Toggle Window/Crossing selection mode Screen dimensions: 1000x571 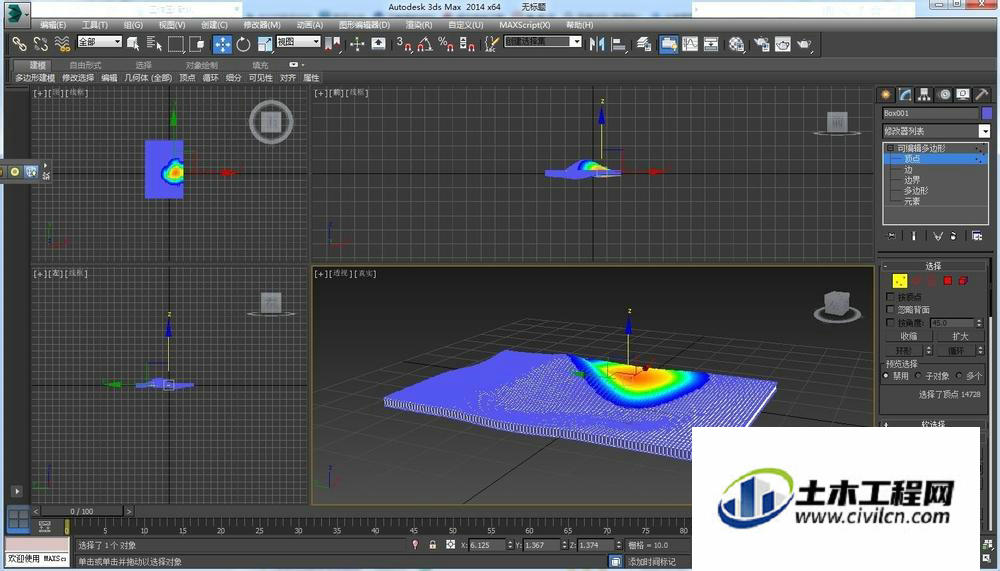click(196, 44)
